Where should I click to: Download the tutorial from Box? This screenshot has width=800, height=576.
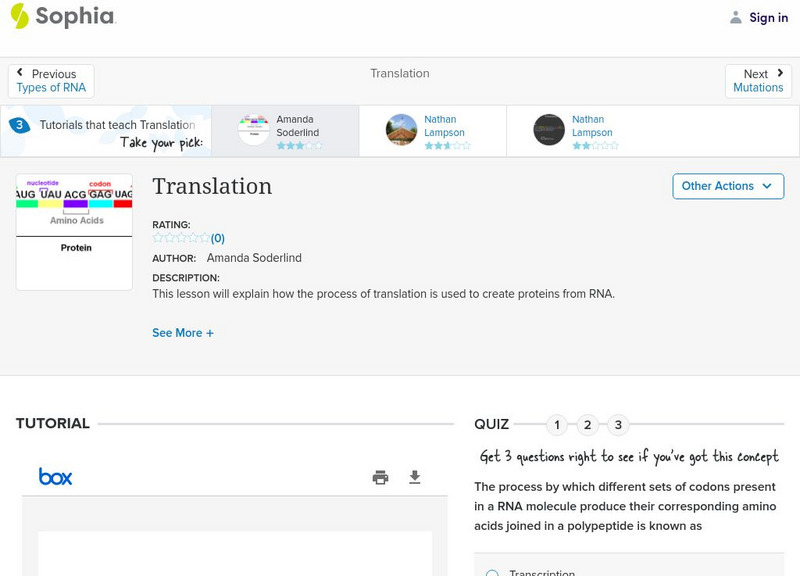[x=415, y=477]
